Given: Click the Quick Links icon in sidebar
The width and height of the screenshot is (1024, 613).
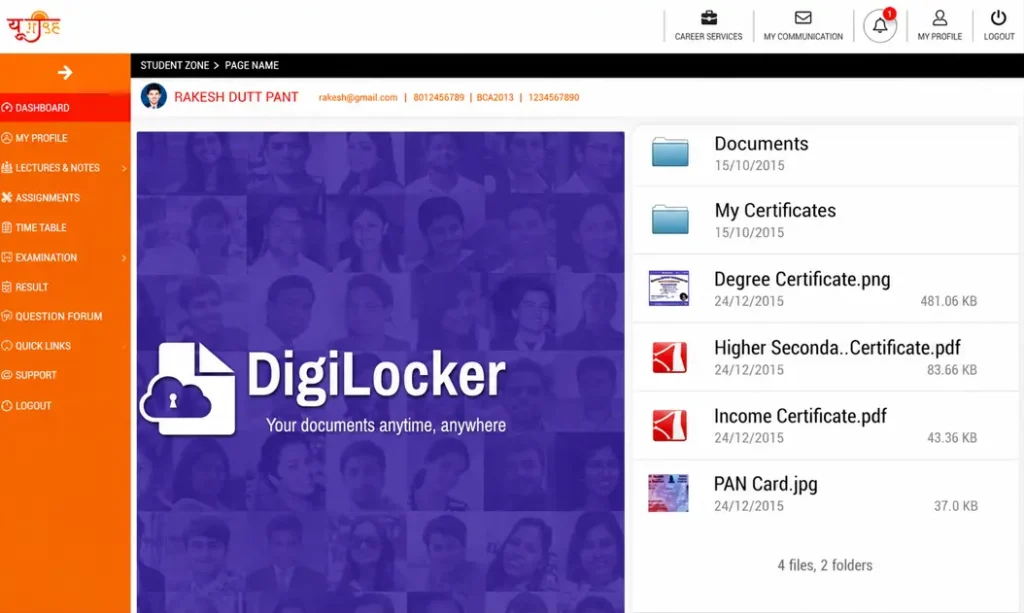Looking at the screenshot, I should point(7,345).
